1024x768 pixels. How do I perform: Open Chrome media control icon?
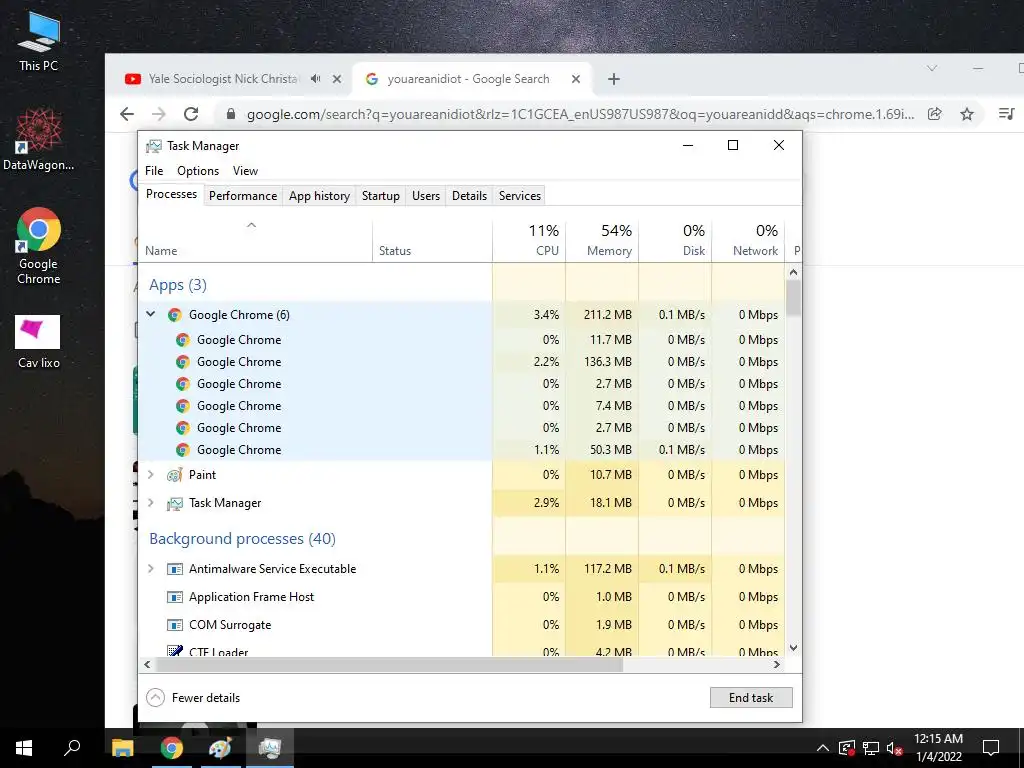click(1006, 114)
